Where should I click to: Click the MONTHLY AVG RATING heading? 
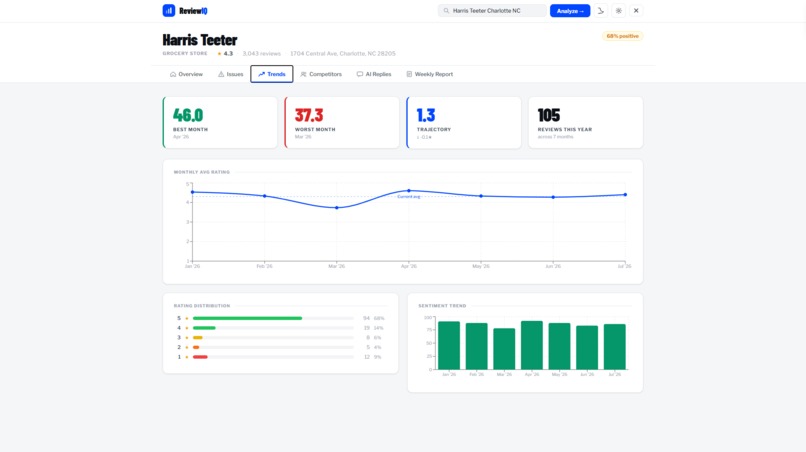(202, 172)
